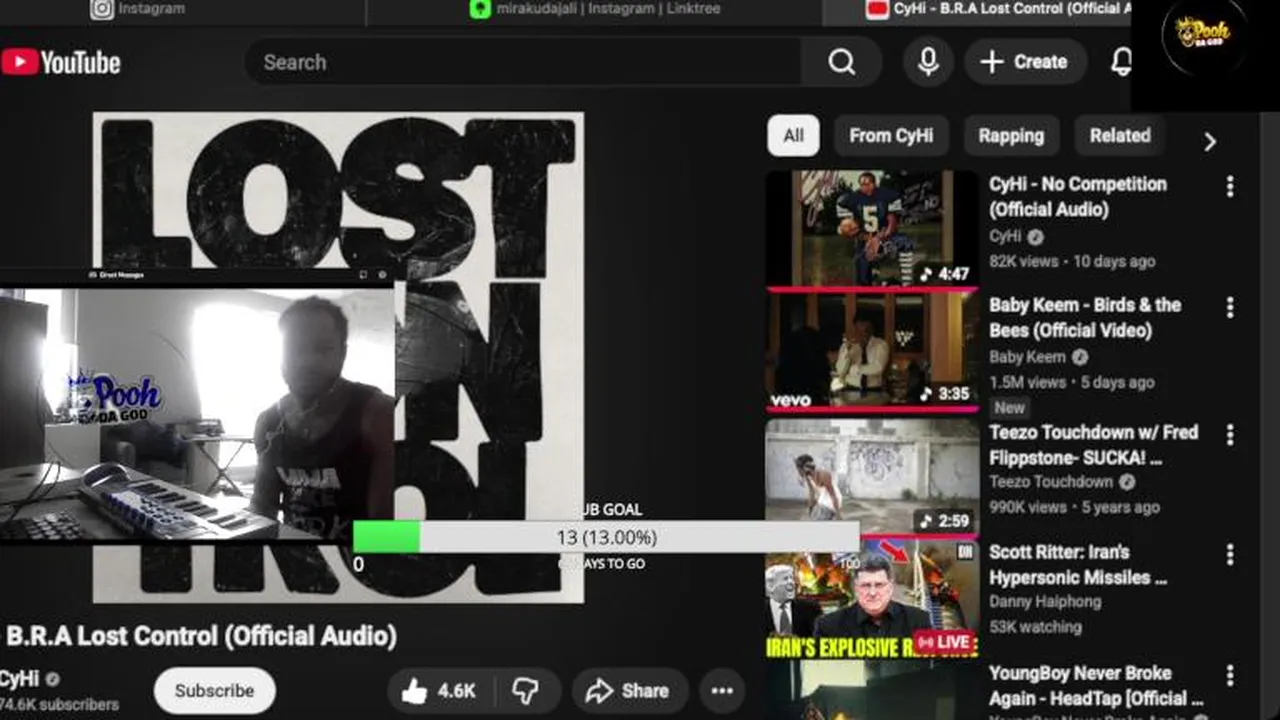Open the YouTube home logo
Viewport: 1280px width, 720px height.
(x=61, y=62)
